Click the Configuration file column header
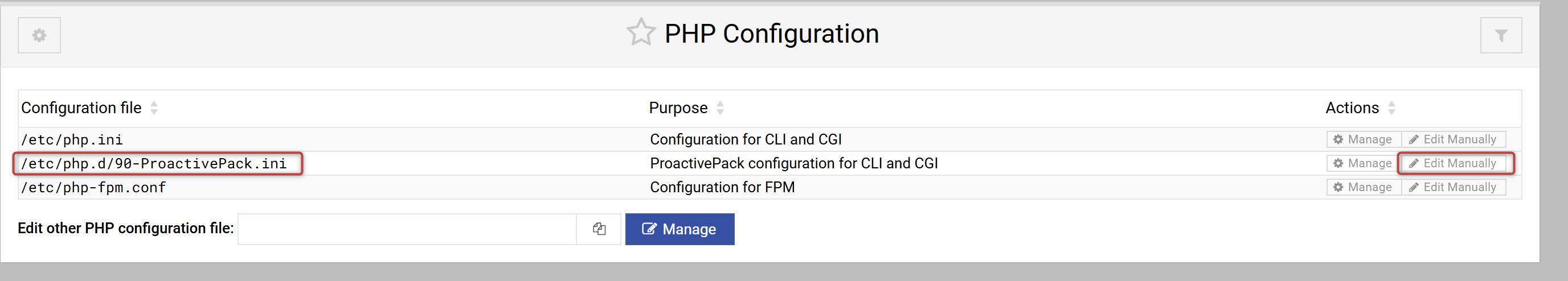The width and height of the screenshot is (1568, 281). click(x=81, y=108)
